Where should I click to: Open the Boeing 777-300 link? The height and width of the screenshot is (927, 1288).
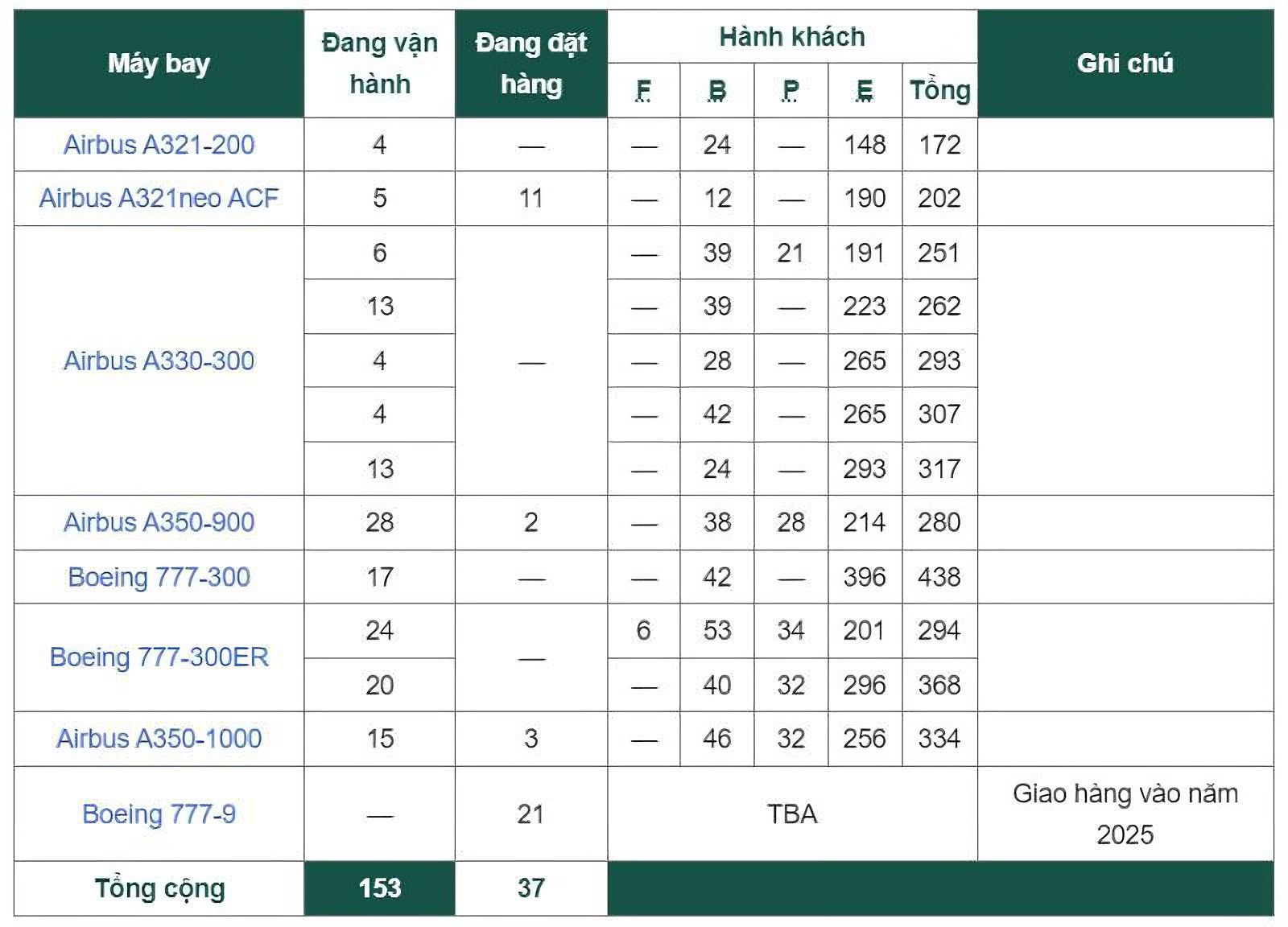(159, 577)
